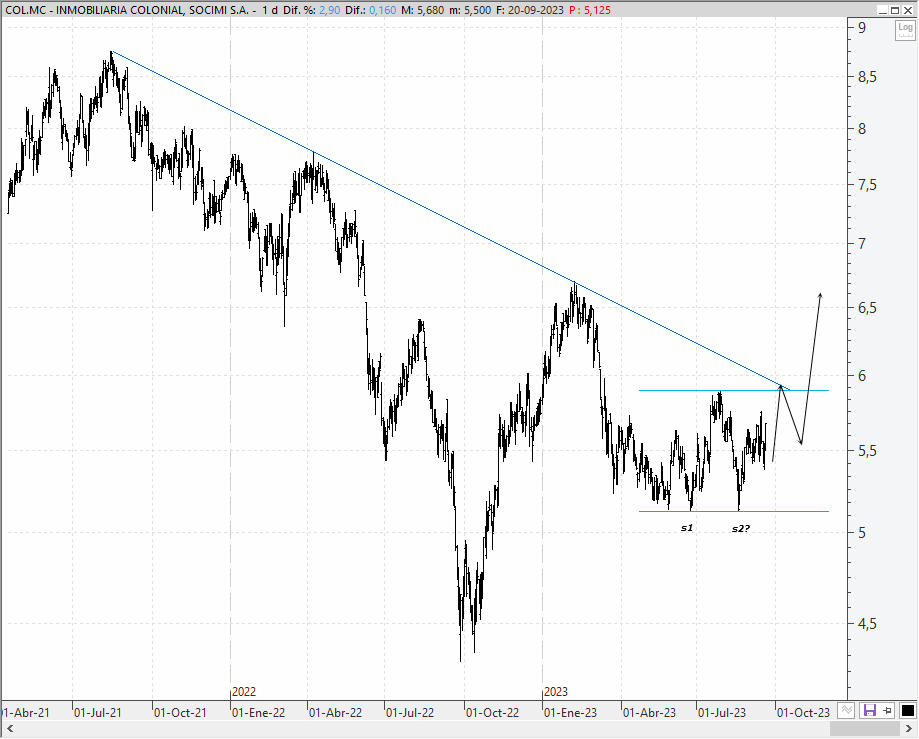Click the scrollbar left arrow
919x739 pixels.
pos(9,729)
